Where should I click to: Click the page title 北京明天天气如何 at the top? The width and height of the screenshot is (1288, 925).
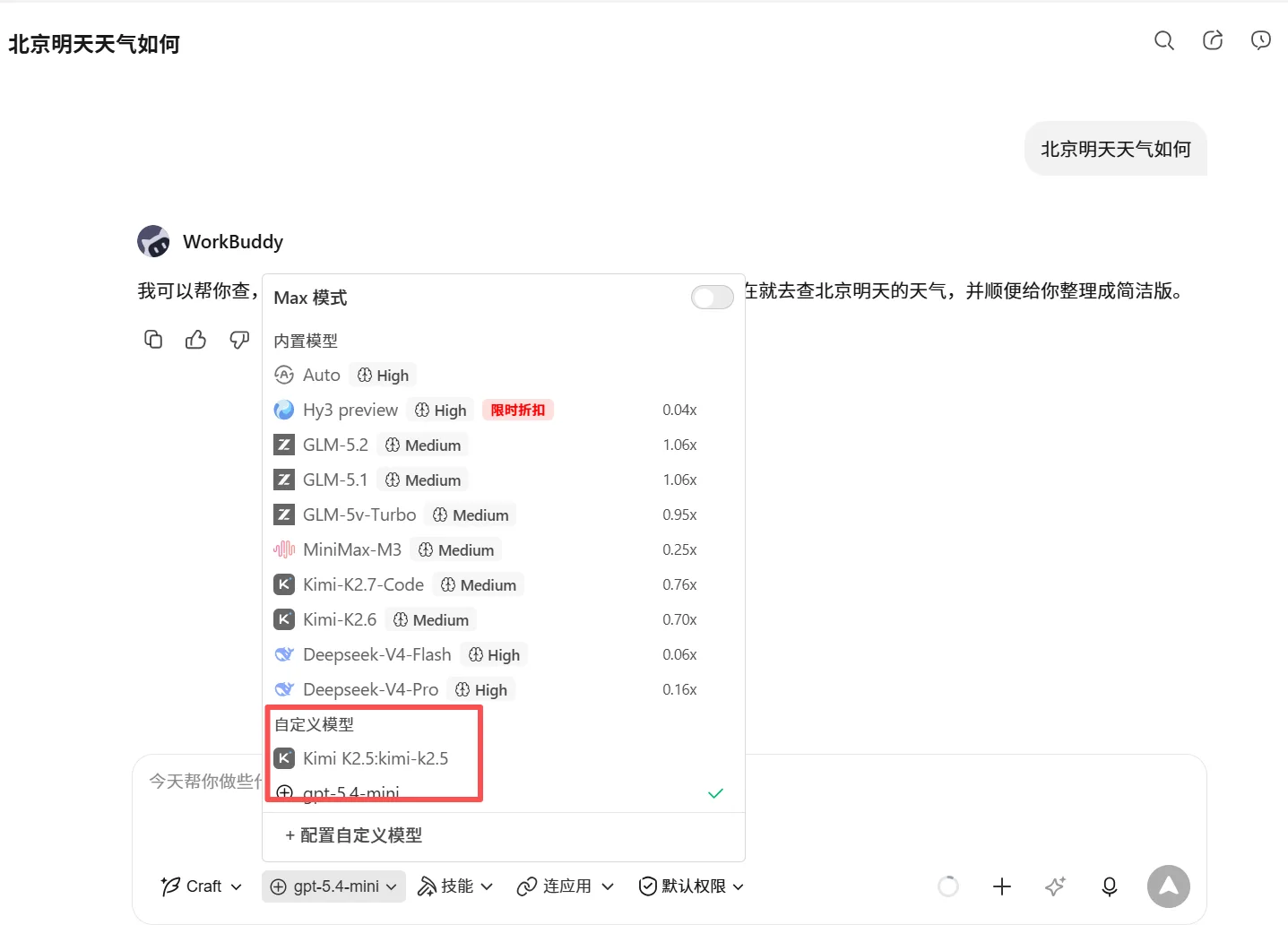pyautogui.click(x=94, y=44)
